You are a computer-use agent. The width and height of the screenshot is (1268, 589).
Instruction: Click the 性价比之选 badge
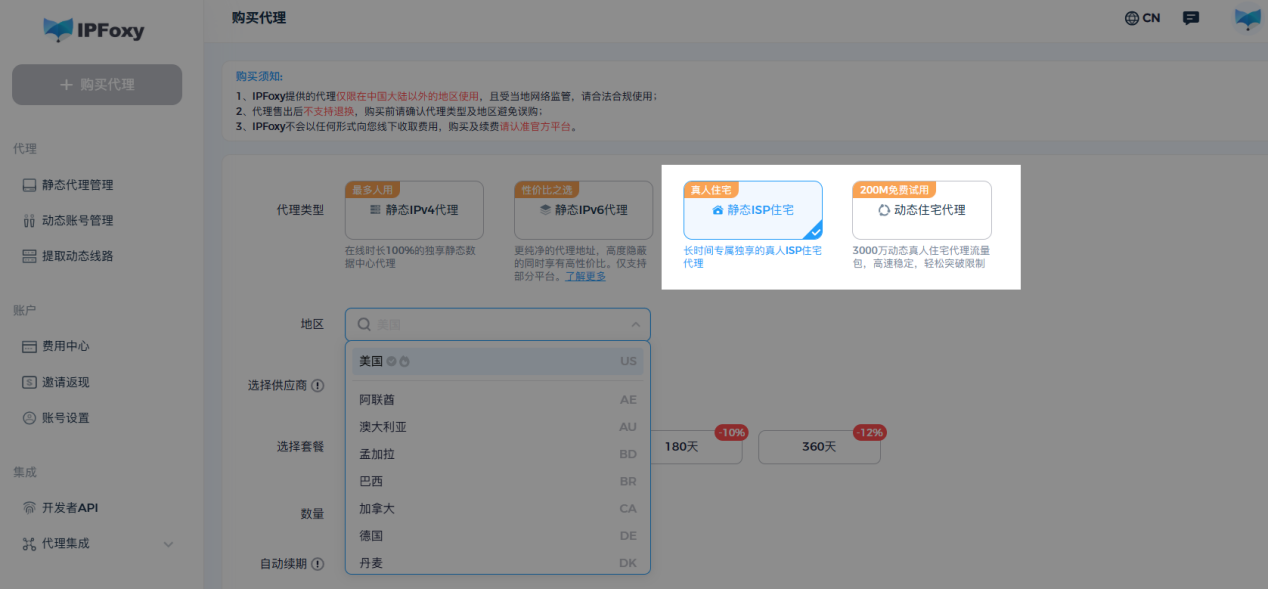[x=546, y=189]
